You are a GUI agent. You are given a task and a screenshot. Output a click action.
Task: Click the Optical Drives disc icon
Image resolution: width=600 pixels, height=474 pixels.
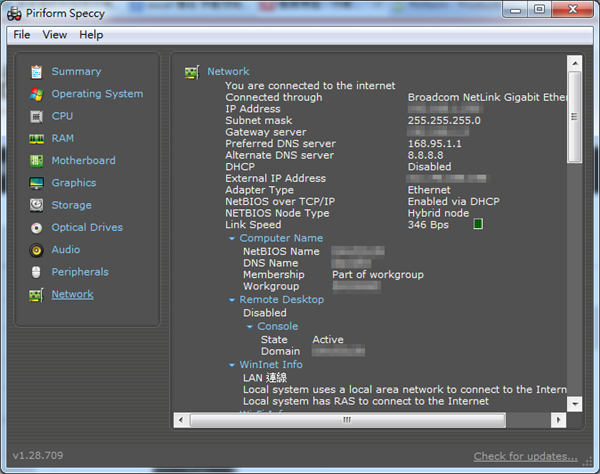(x=36, y=228)
